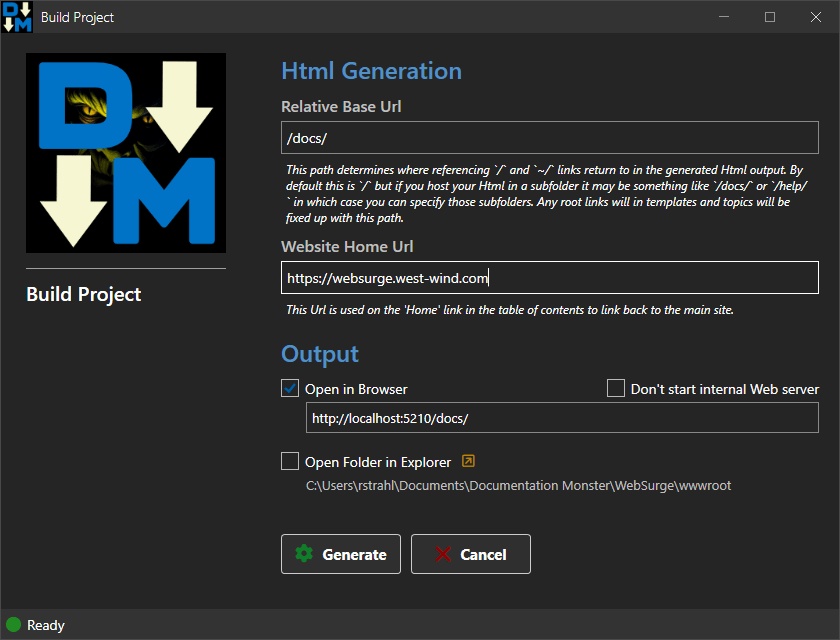This screenshot has height=640, width=840.
Task: Toggle the Open in Browser checkbox
Action: pos(290,388)
